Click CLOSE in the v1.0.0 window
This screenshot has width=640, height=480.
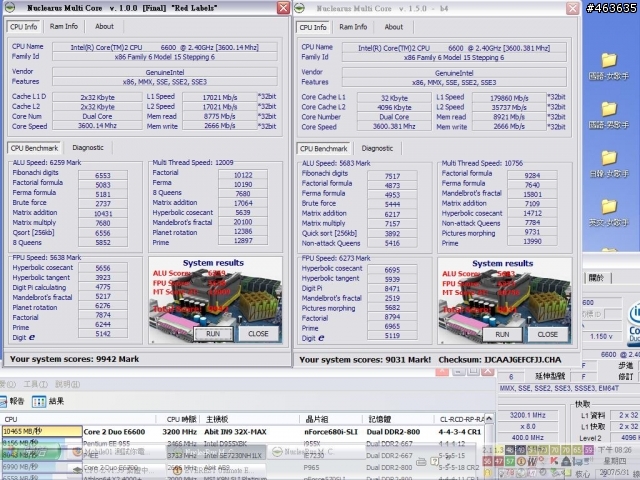258,334
